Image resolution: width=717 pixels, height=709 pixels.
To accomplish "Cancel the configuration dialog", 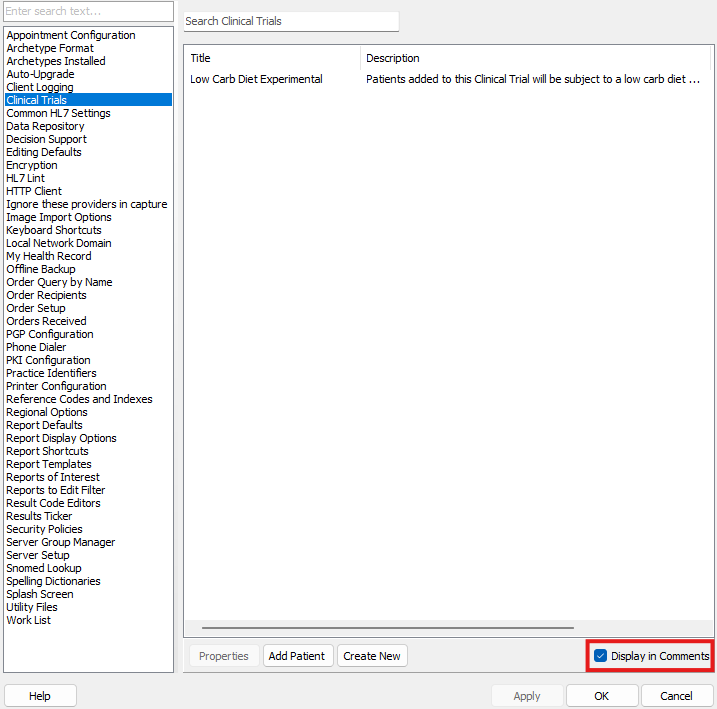I will coord(676,696).
